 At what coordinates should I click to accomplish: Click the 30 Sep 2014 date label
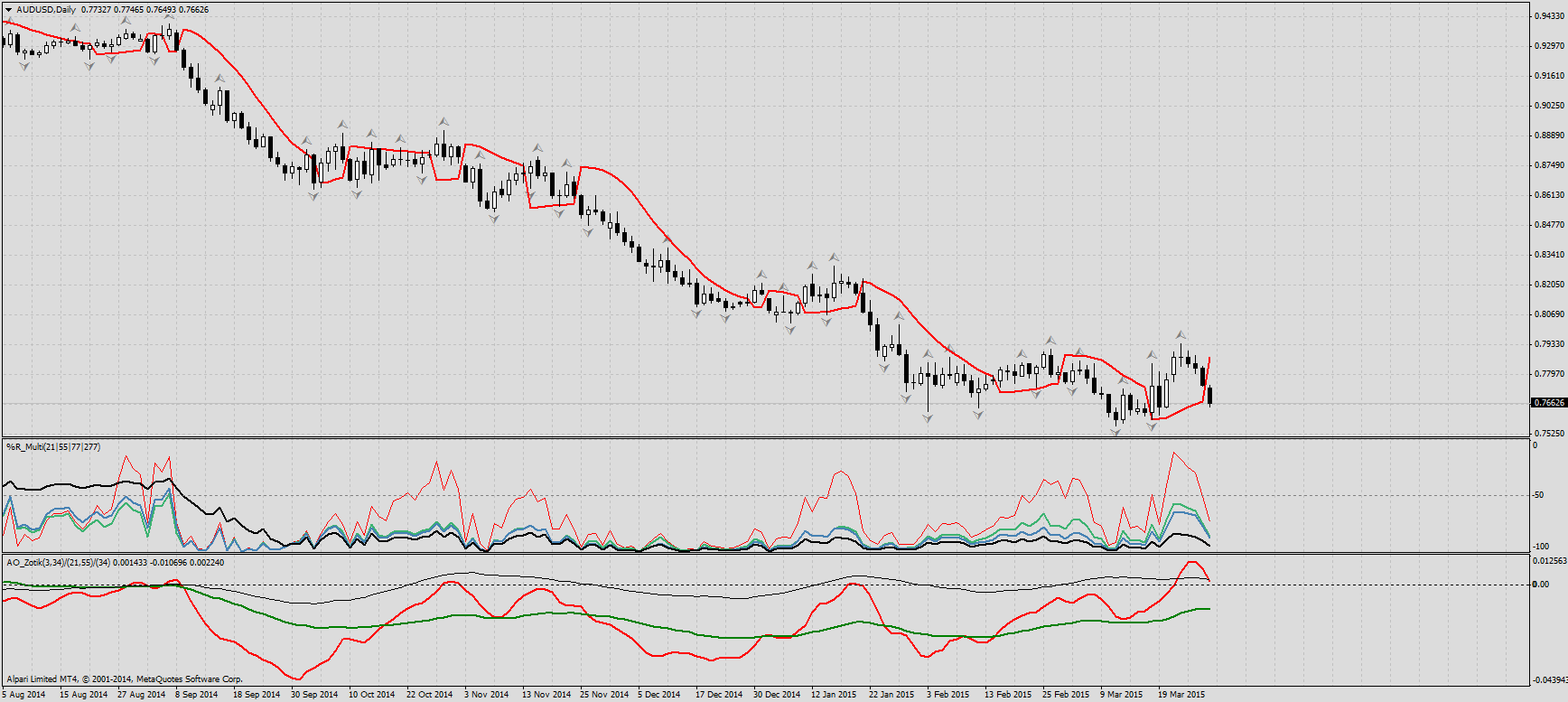(x=314, y=695)
